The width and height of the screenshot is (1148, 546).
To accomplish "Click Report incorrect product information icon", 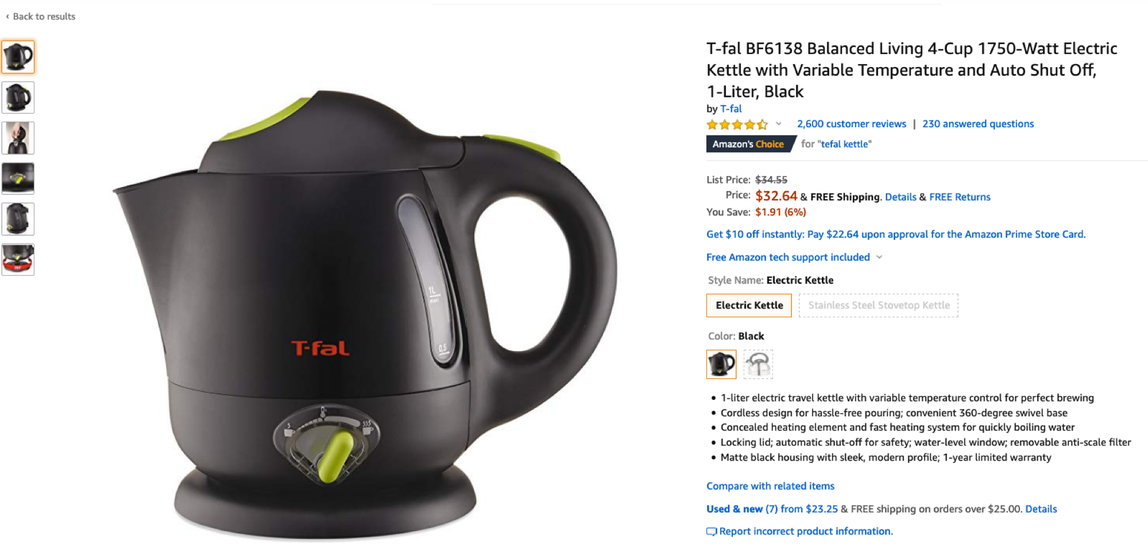I will (712, 531).
